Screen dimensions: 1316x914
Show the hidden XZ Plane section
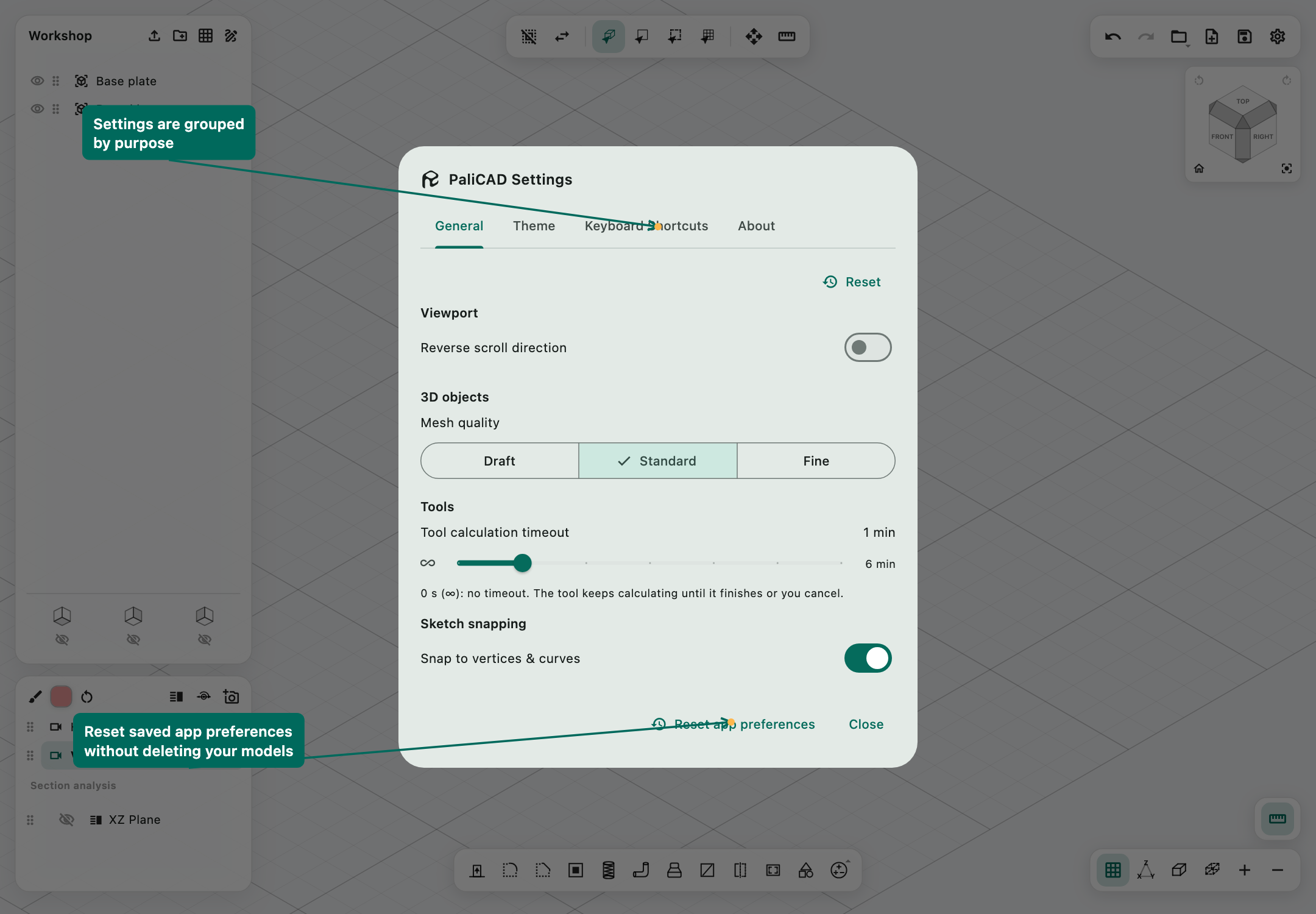(x=66, y=820)
